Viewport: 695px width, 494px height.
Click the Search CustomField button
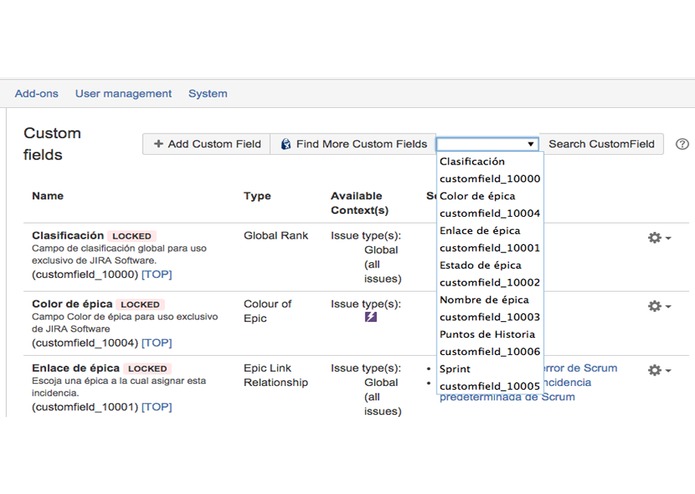coord(601,144)
